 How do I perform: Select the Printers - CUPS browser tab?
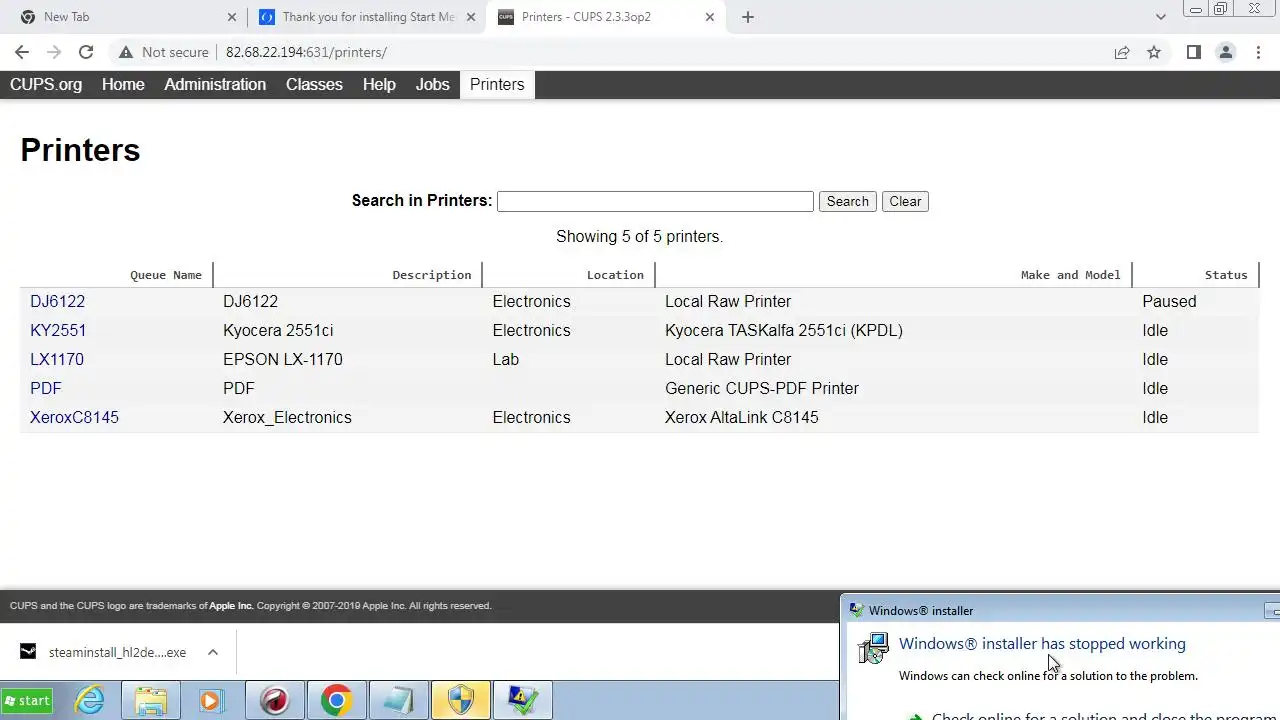606,17
